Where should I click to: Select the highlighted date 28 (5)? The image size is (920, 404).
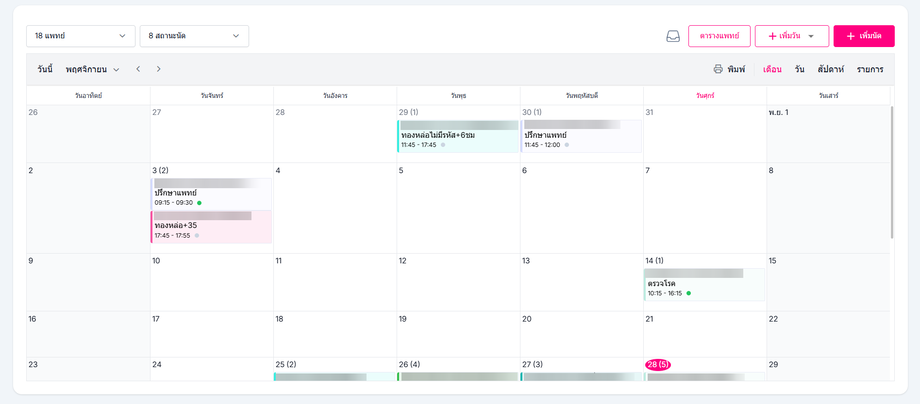658,365
